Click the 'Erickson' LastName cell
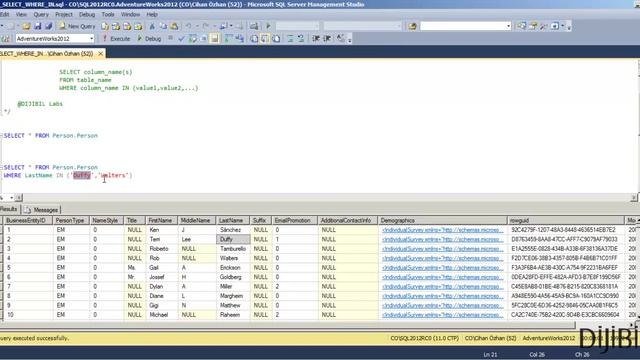The width and height of the screenshot is (640, 360). pos(233,267)
